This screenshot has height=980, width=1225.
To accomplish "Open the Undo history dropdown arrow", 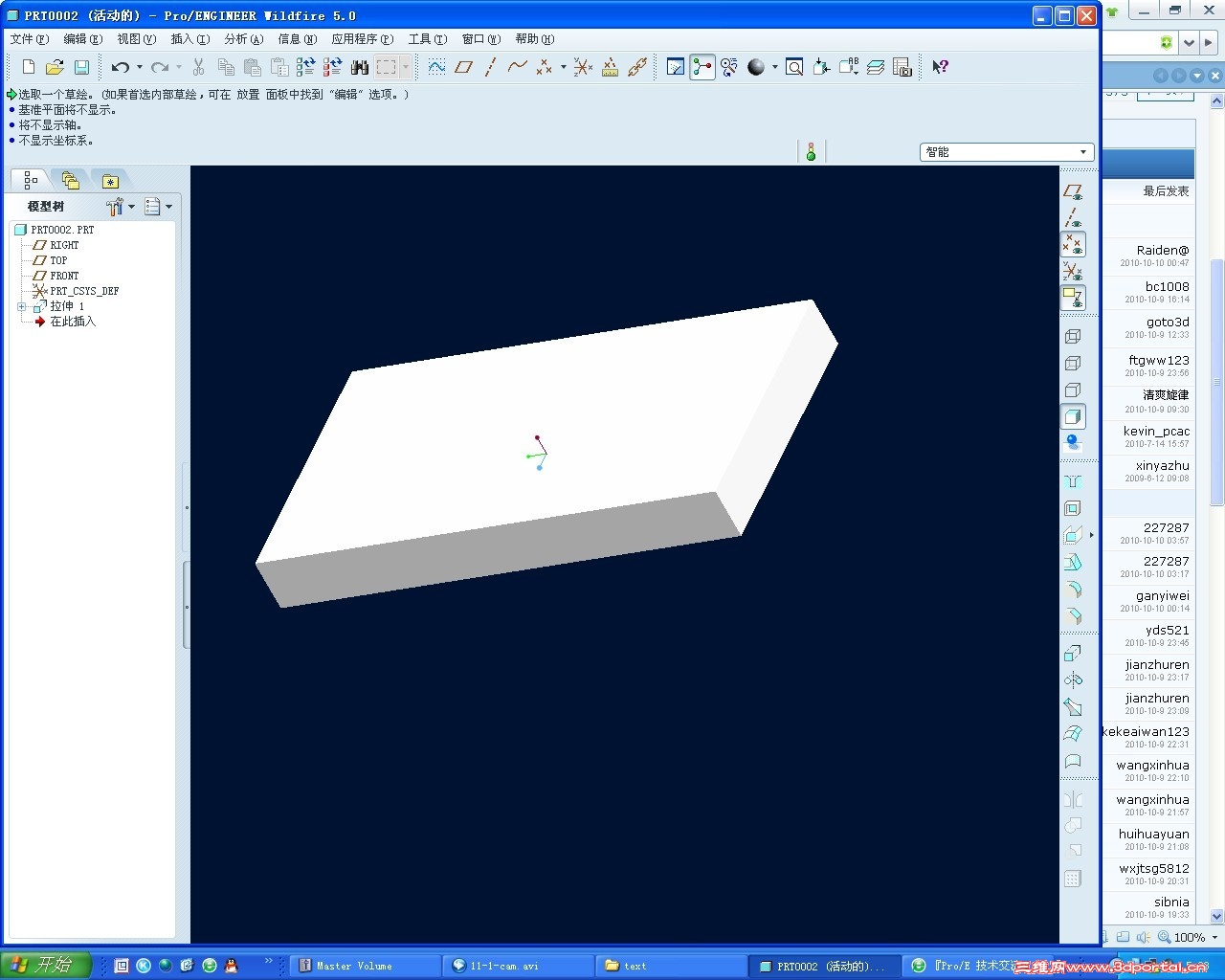I will coord(140,67).
